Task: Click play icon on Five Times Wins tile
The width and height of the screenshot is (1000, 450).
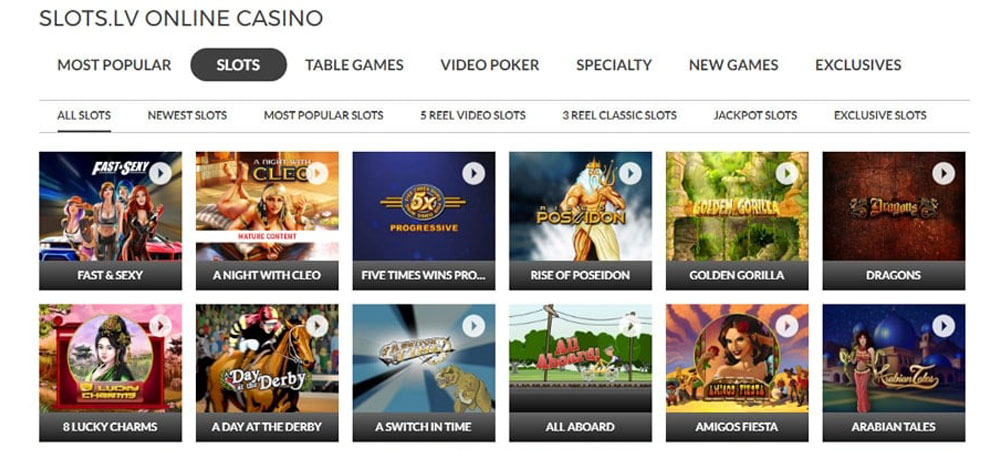Action: 473,173
